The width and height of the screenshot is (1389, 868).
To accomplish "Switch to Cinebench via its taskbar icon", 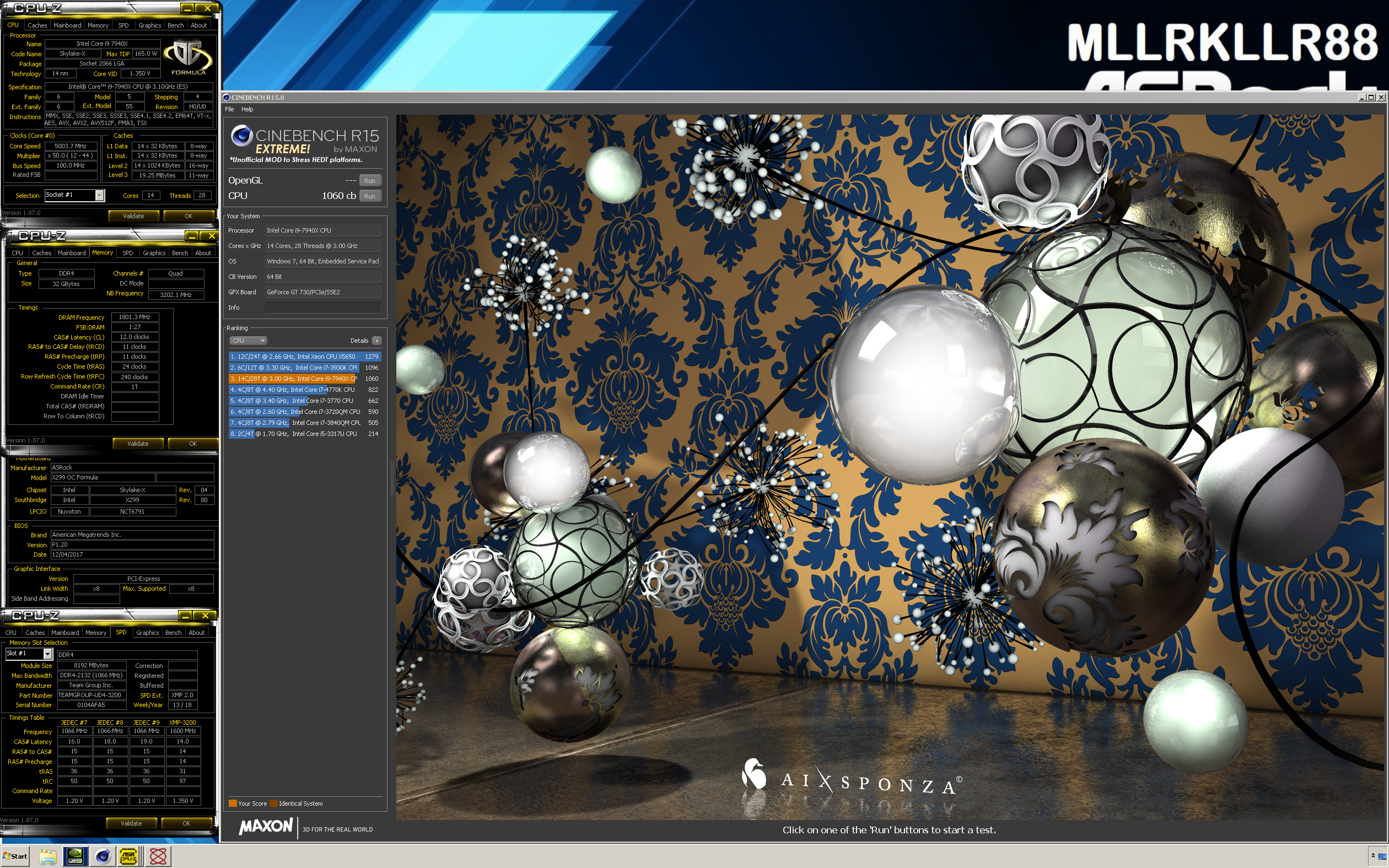I will tap(103, 856).
